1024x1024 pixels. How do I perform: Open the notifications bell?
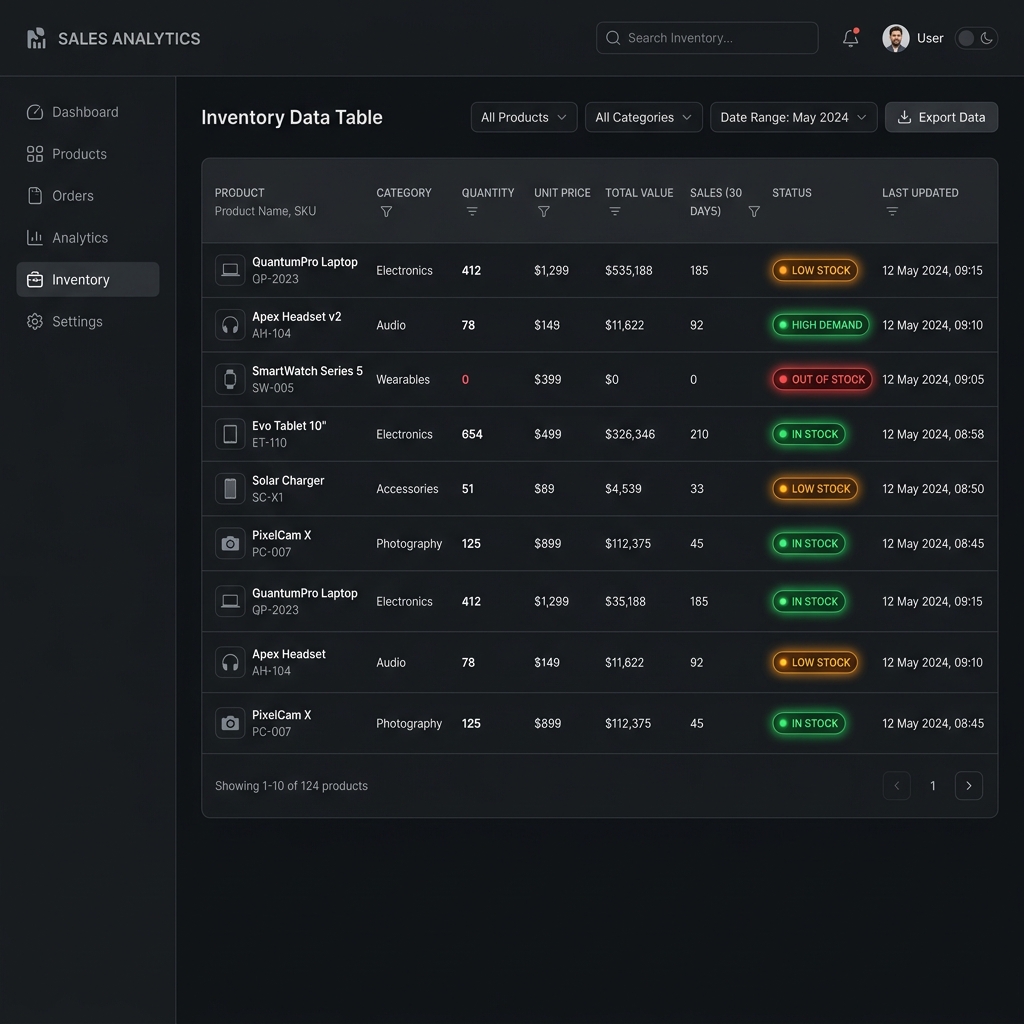point(850,38)
